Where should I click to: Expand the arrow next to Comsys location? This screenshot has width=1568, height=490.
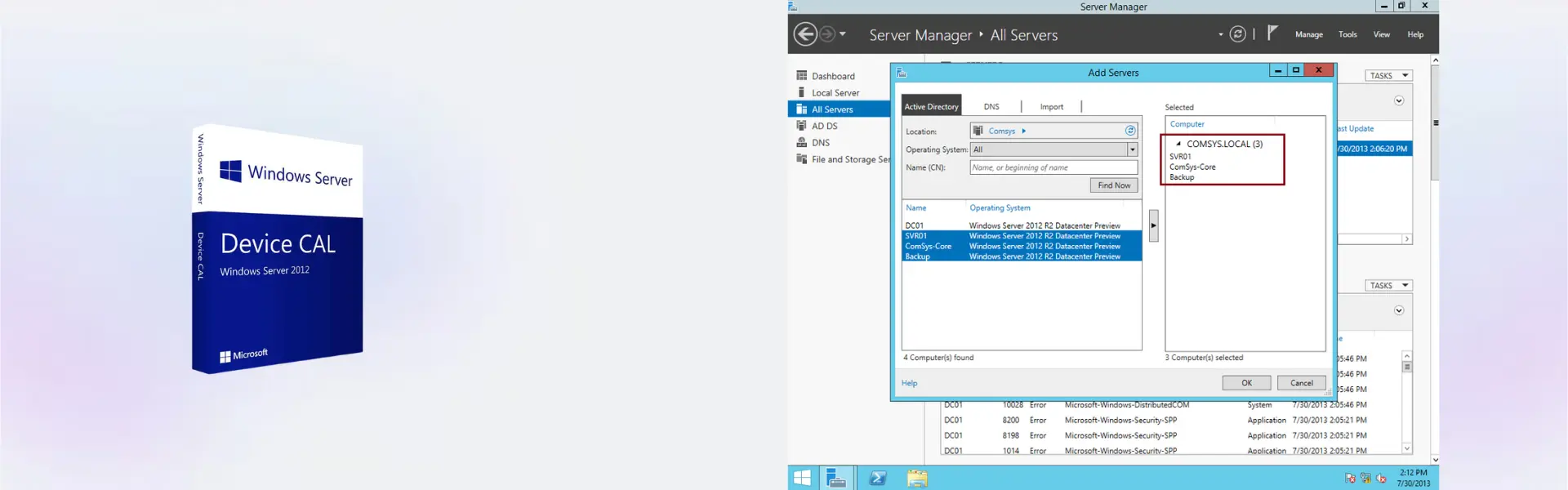[1023, 131]
